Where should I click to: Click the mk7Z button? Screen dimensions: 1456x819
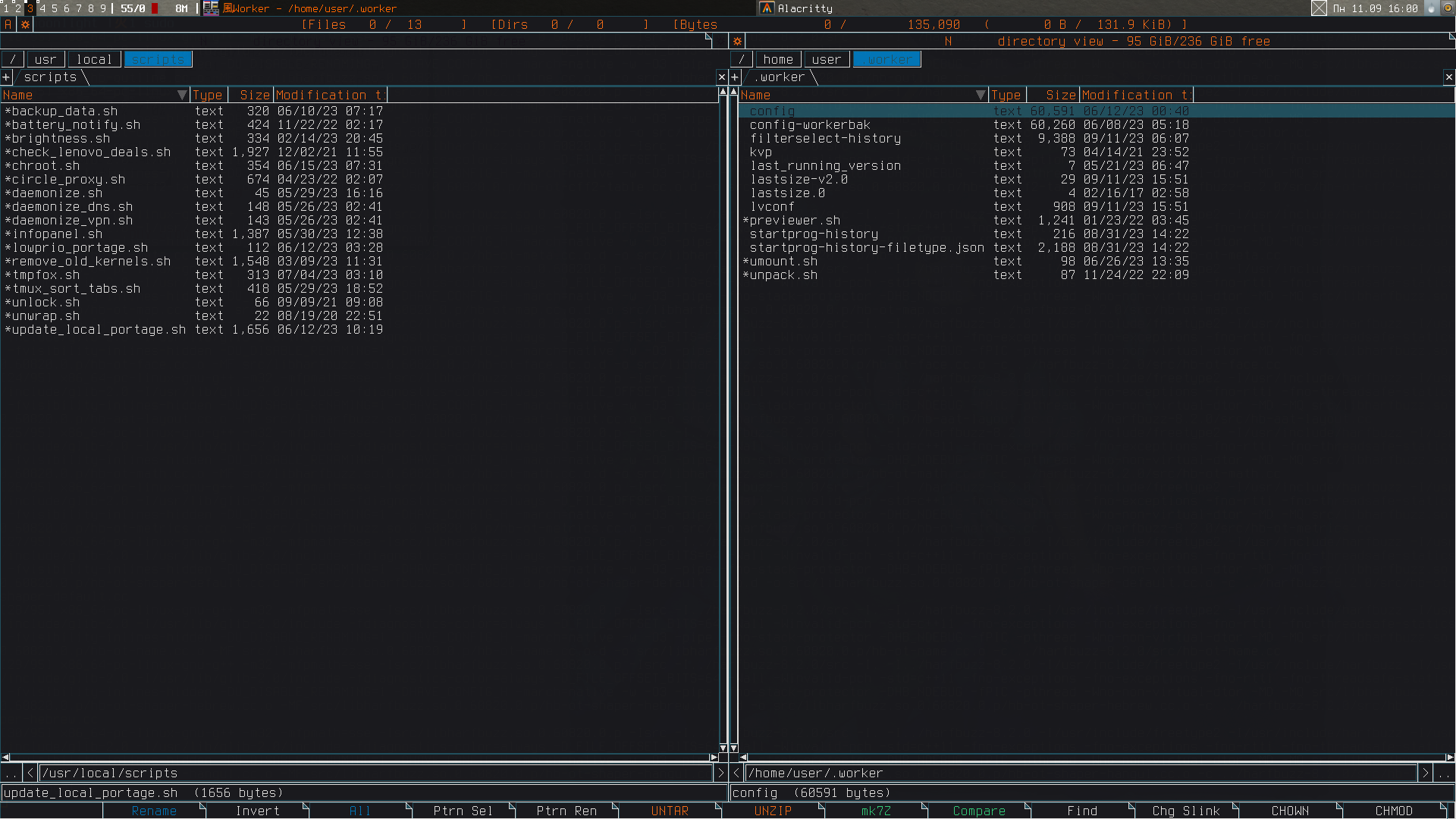point(877,811)
